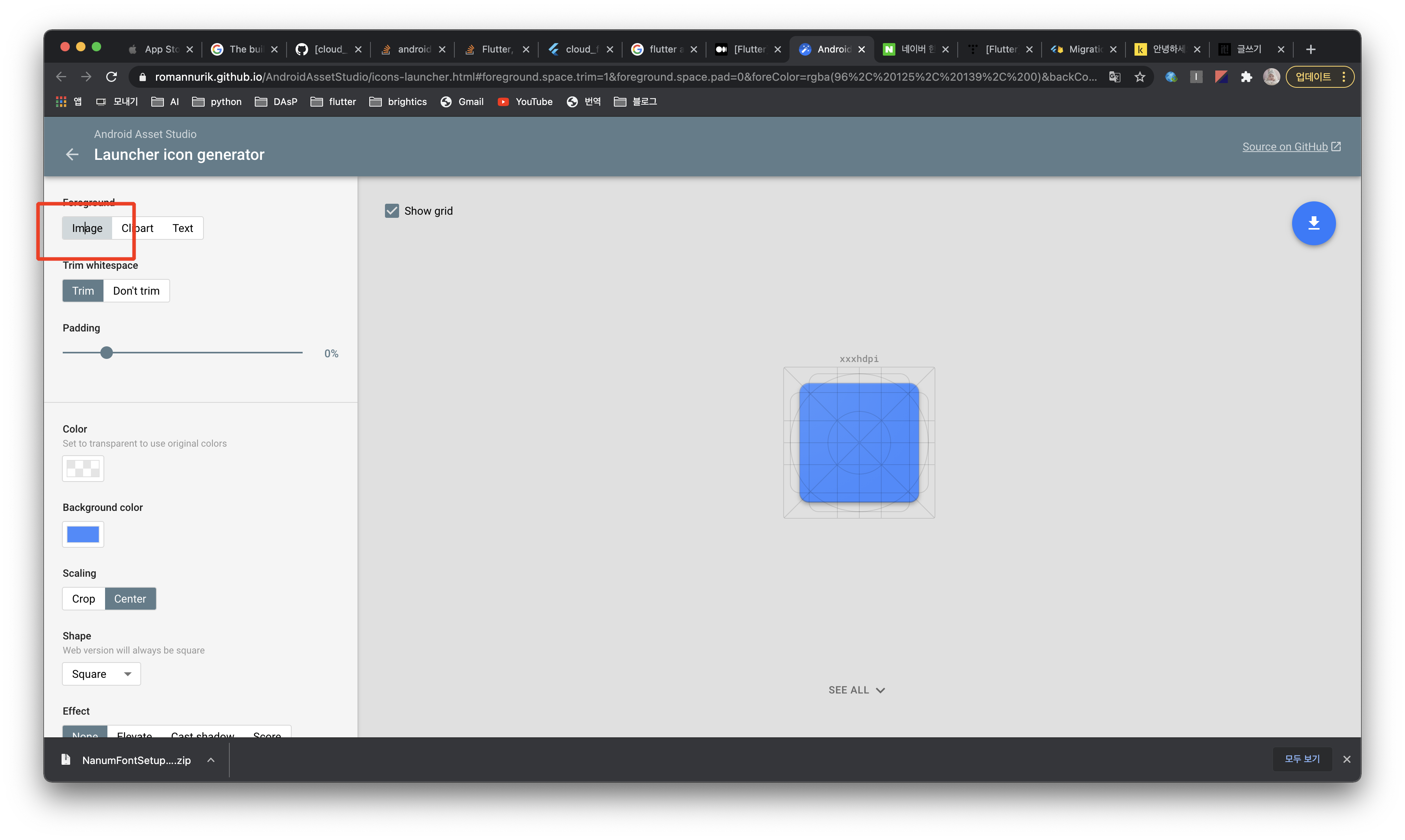Uncheck the Show grid checkbox
1405x840 pixels.
tap(391, 211)
